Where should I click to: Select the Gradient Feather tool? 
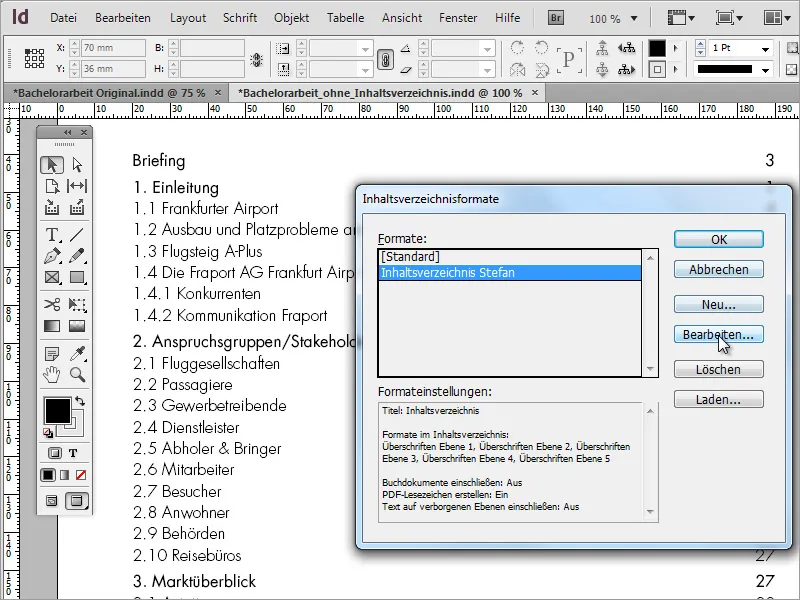[x=77, y=326]
